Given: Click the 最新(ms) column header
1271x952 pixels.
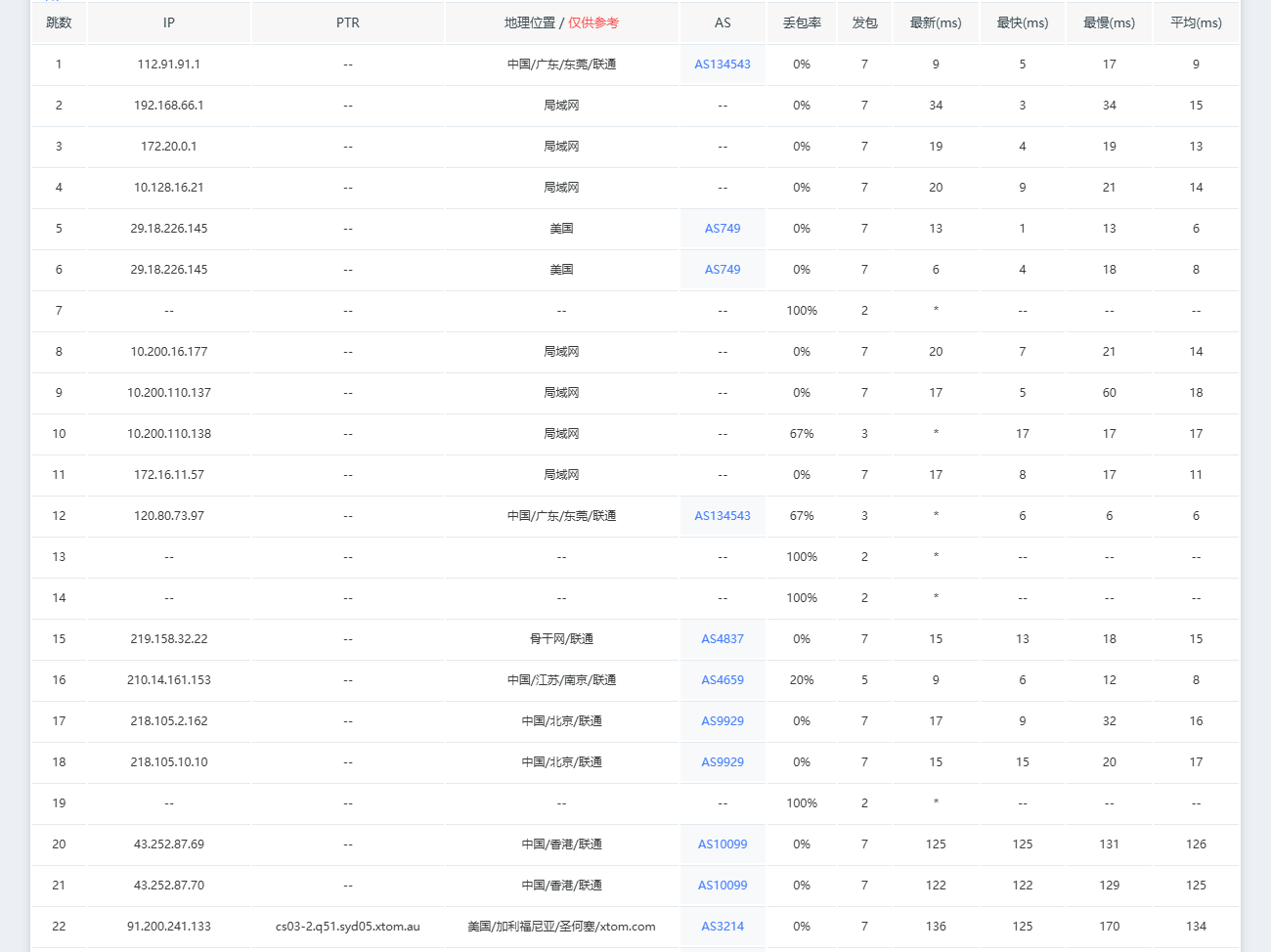Looking at the screenshot, I should [936, 22].
